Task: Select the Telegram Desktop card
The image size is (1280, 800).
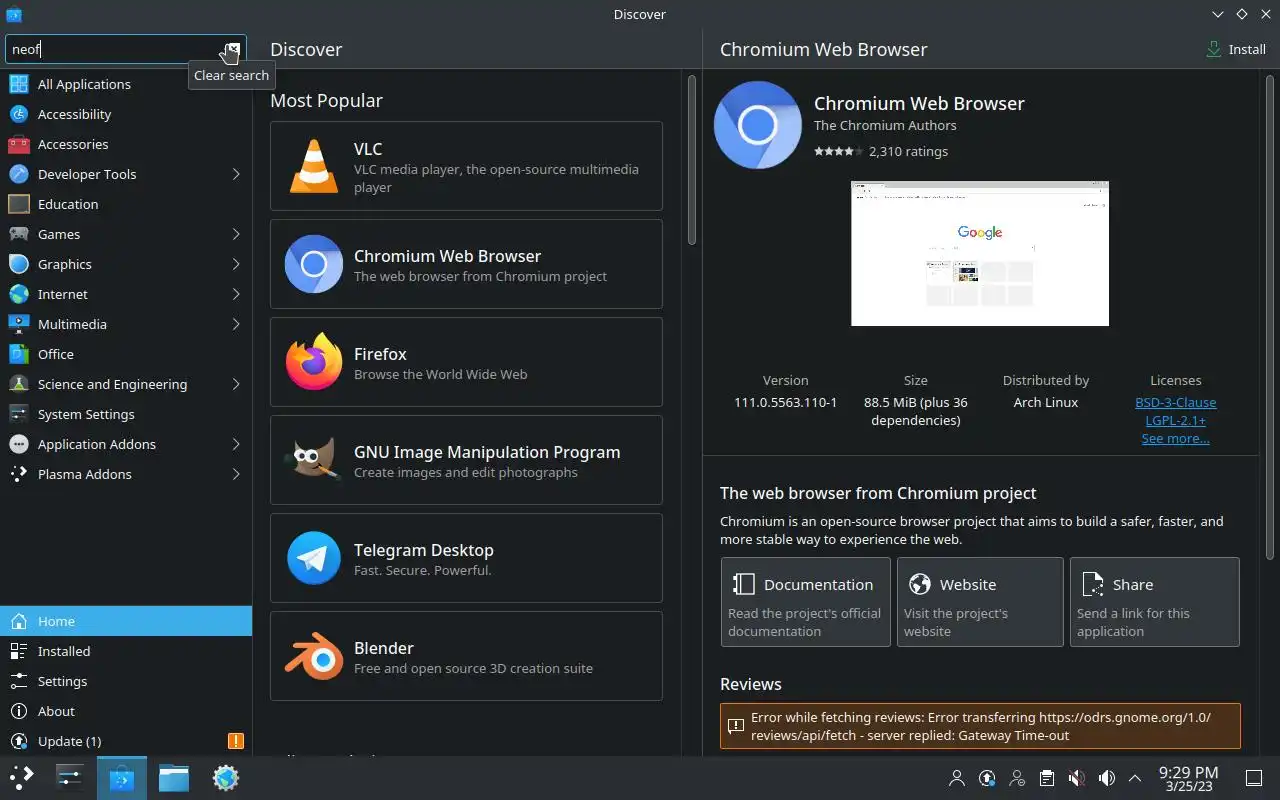Action: pos(466,558)
